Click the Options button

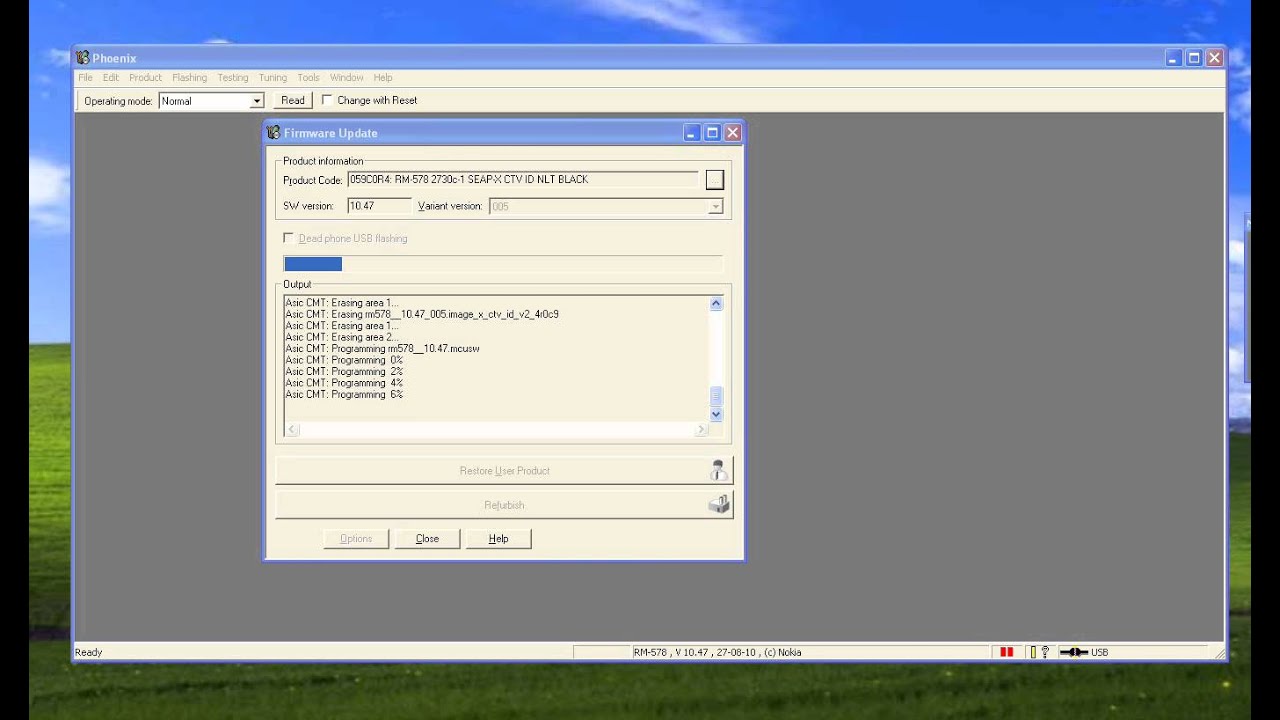pos(356,538)
